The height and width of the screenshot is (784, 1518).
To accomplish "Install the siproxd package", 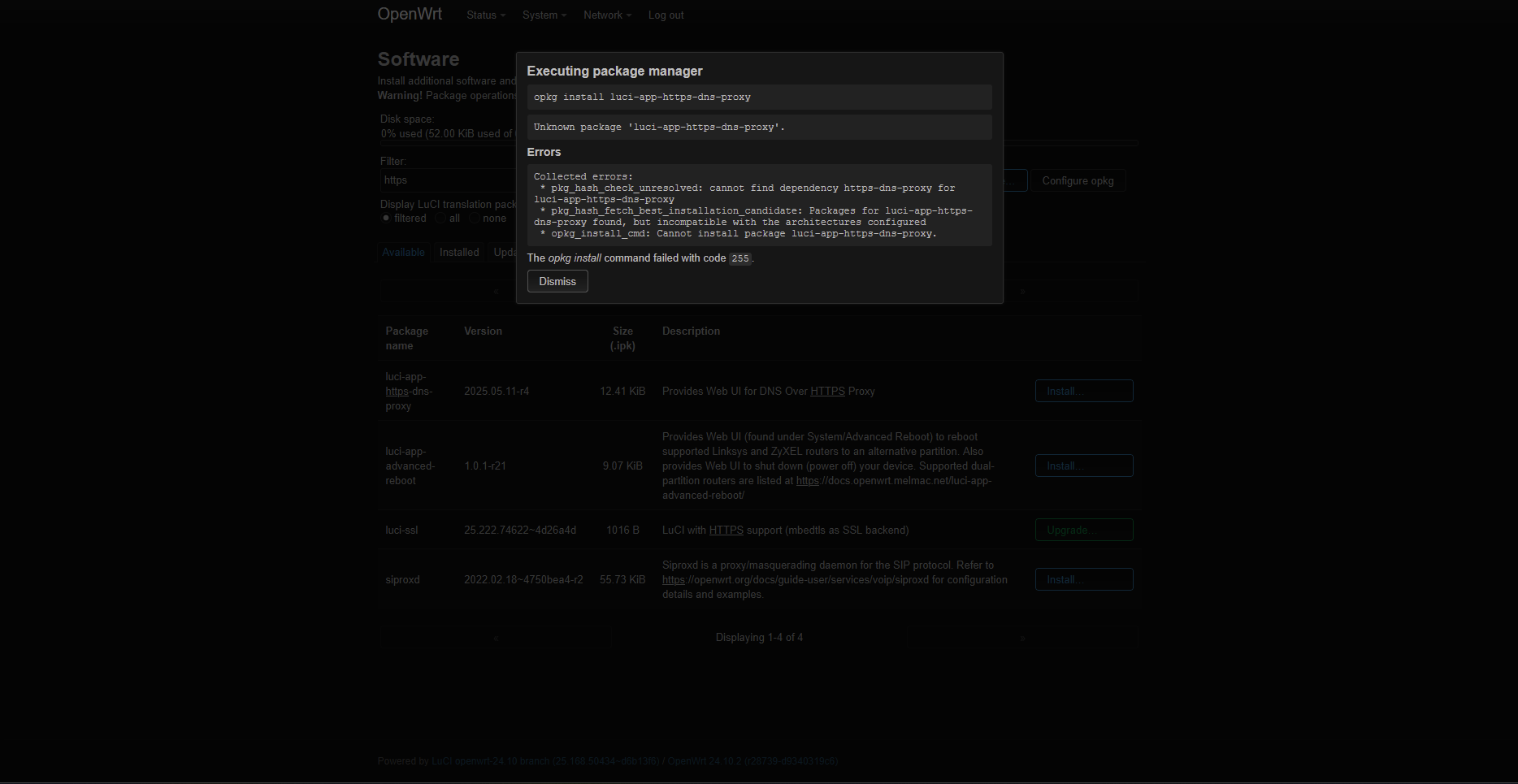I will pyautogui.click(x=1084, y=579).
